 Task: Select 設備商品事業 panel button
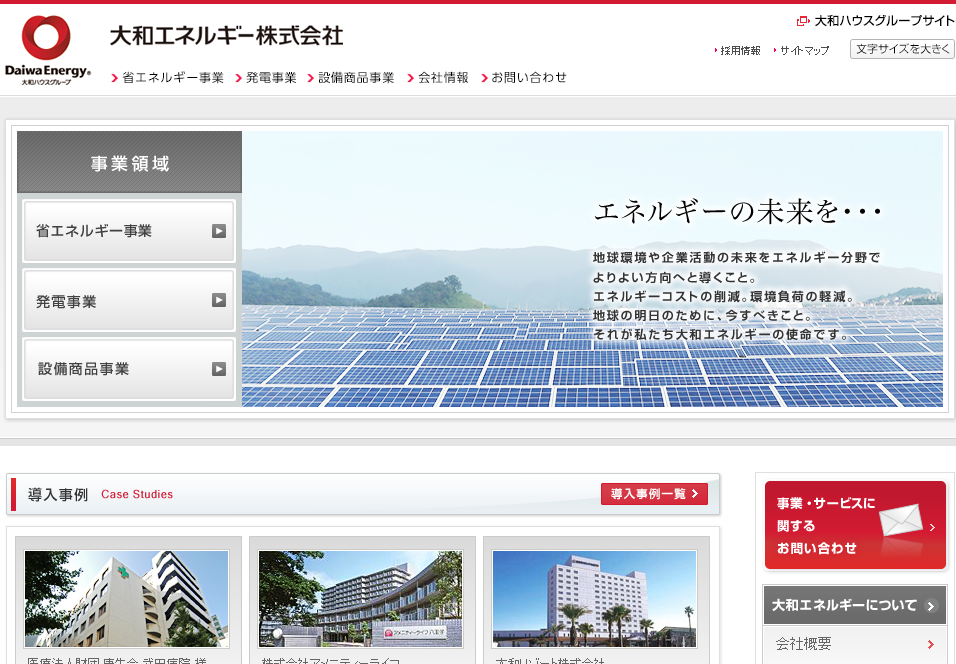[129, 369]
